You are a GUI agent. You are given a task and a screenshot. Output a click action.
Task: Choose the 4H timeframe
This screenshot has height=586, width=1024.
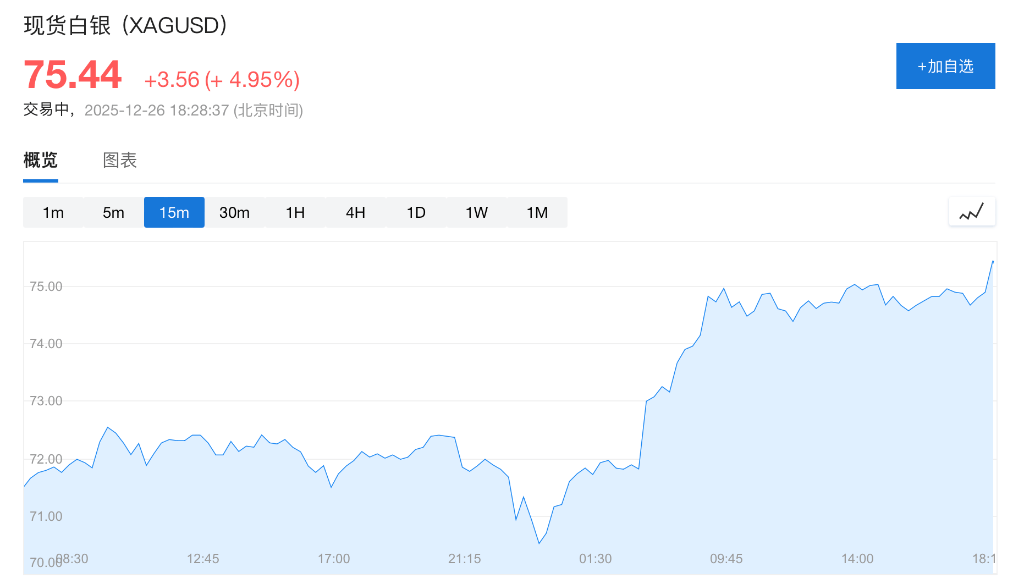pos(355,212)
